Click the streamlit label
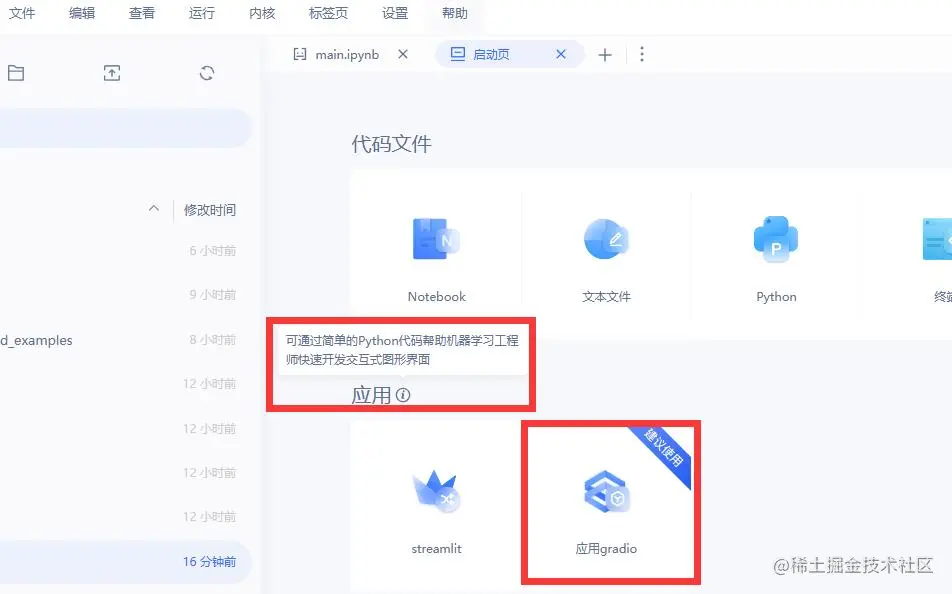Viewport: 952px width, 594px height. pos(437,549)
